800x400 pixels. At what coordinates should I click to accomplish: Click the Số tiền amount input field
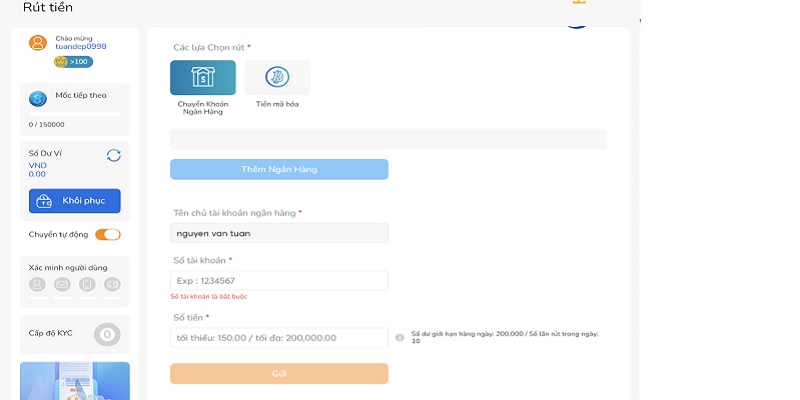point(279,338)
